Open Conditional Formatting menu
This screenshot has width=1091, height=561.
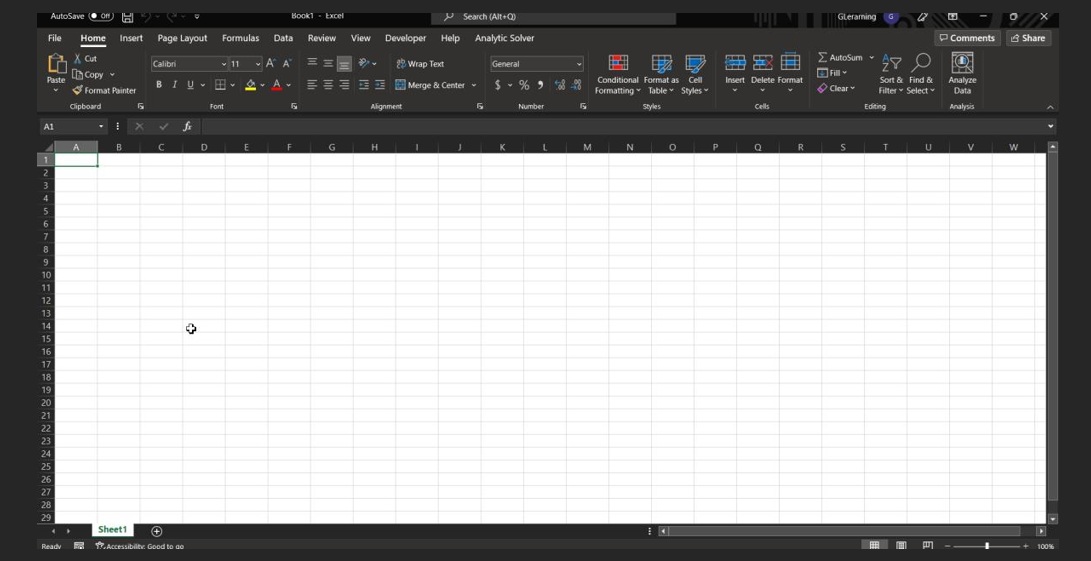pos(618,74)
